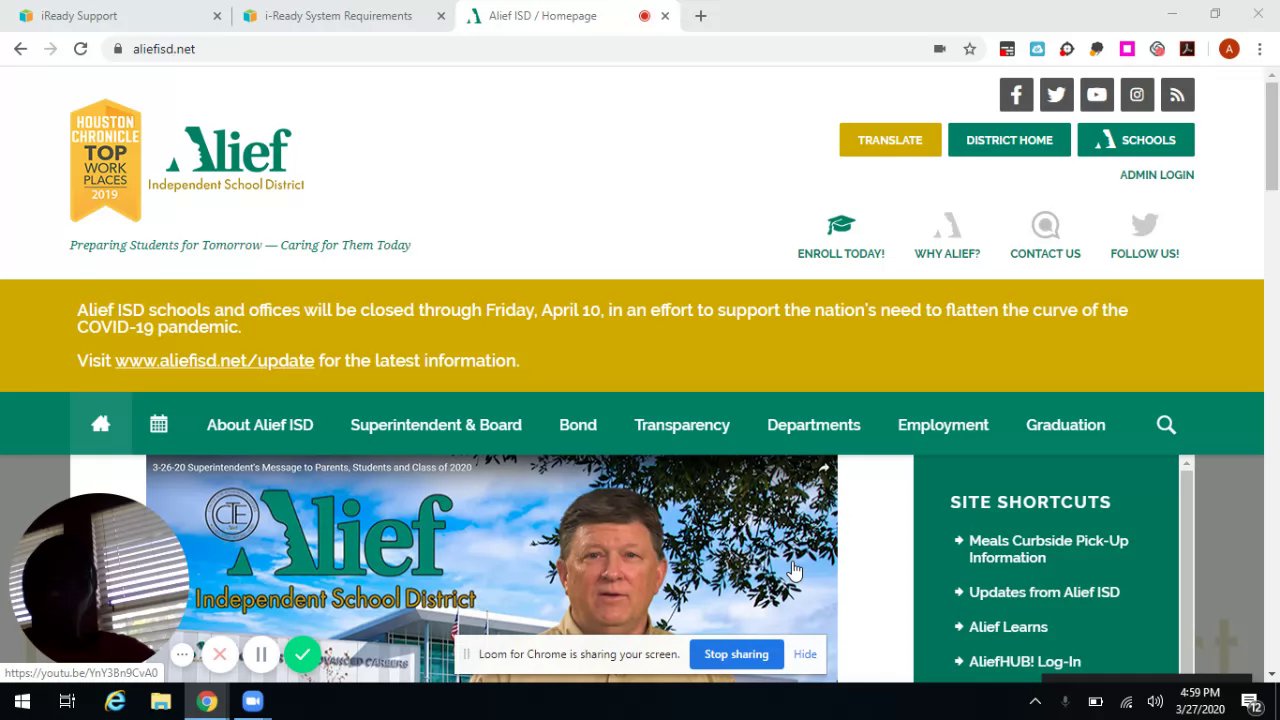Open the Graduation menu item
This screenshot has width=1280, height=720.
coord(1065,425)
